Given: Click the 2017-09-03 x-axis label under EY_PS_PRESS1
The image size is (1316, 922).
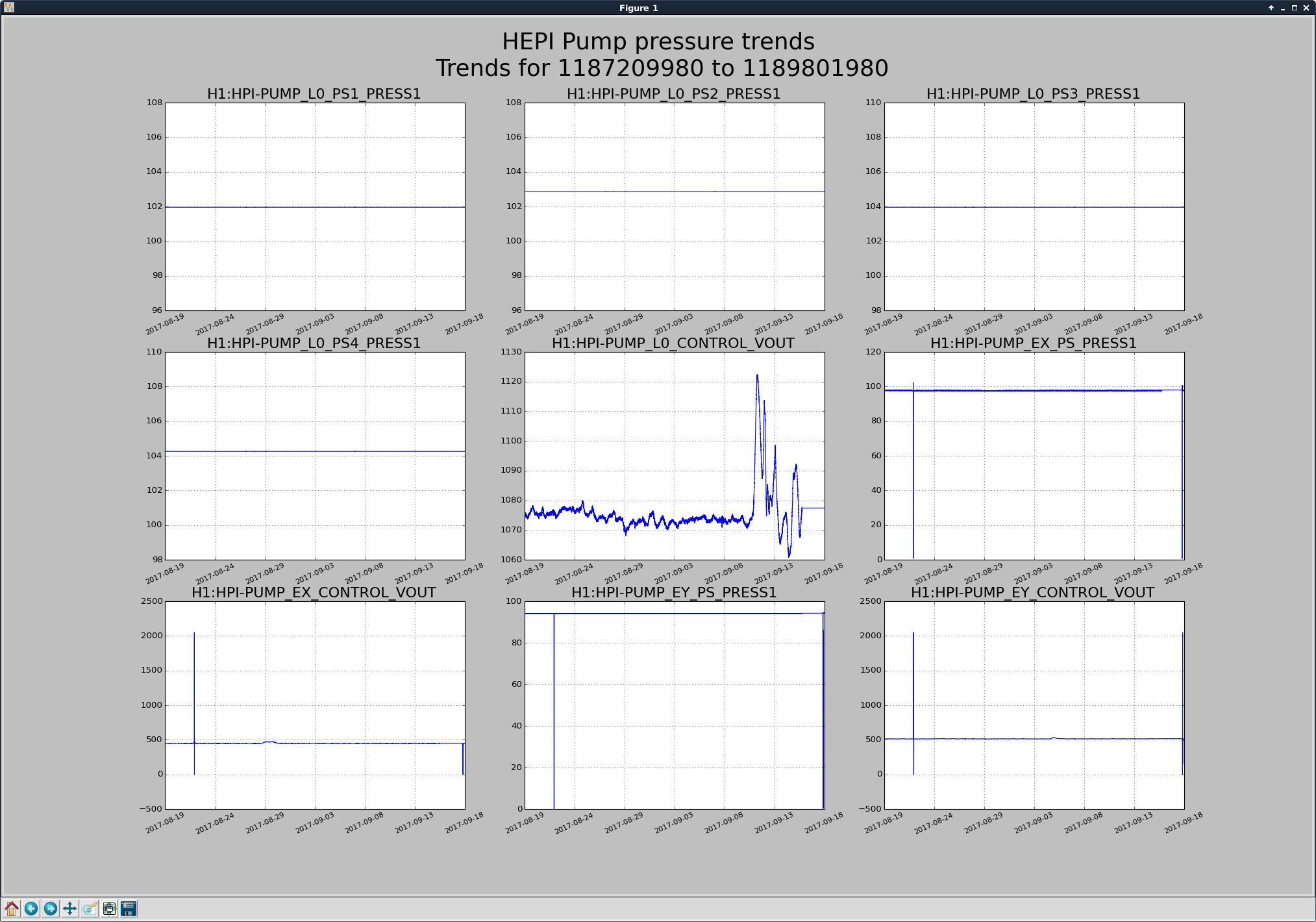Looking at the screenshot, I should click(x=674, y=823).
